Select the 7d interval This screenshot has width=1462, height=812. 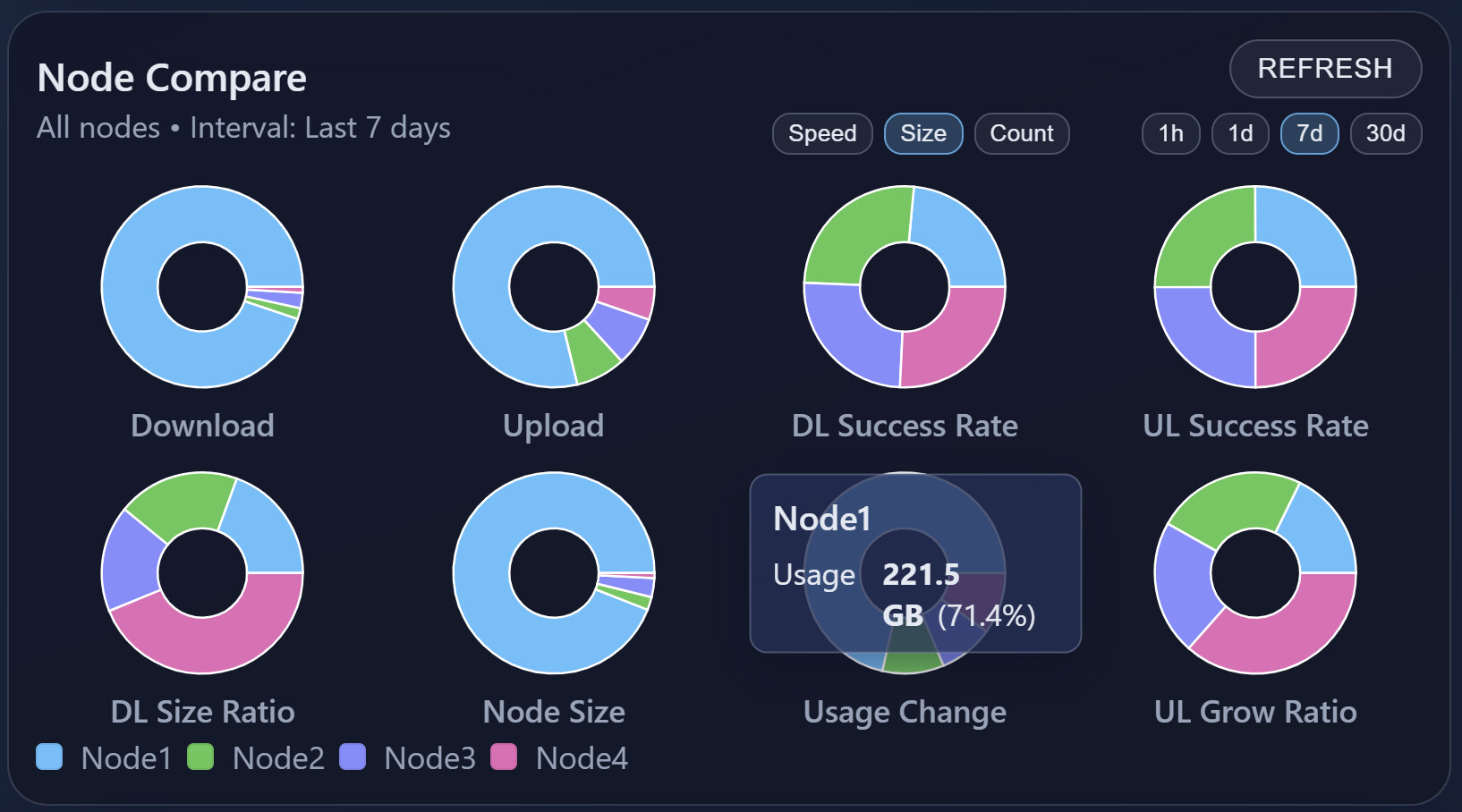coord(1309,134)
